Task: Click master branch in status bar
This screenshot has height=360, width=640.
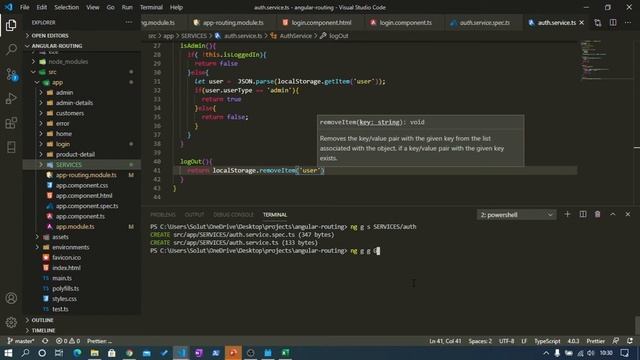Action: click(21, 341)
